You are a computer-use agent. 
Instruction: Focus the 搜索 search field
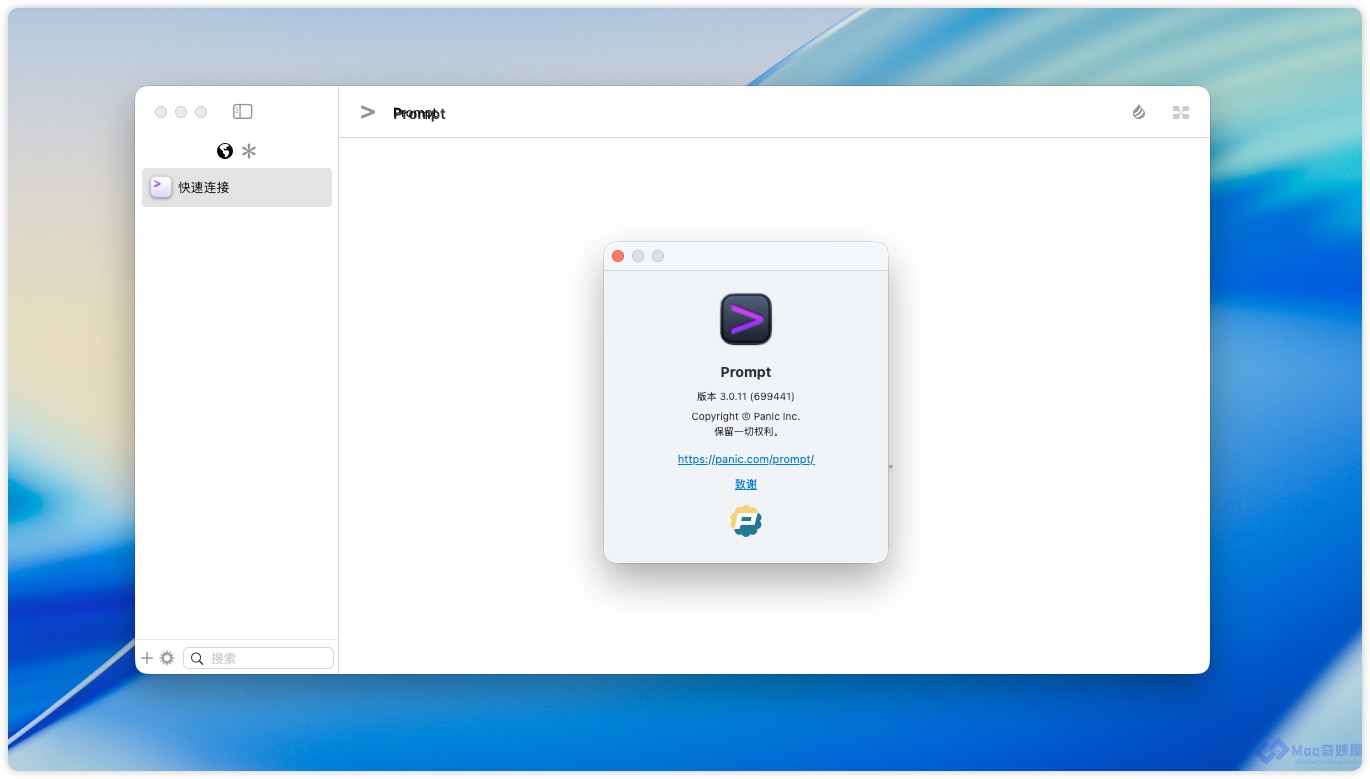tap(258, 658)
